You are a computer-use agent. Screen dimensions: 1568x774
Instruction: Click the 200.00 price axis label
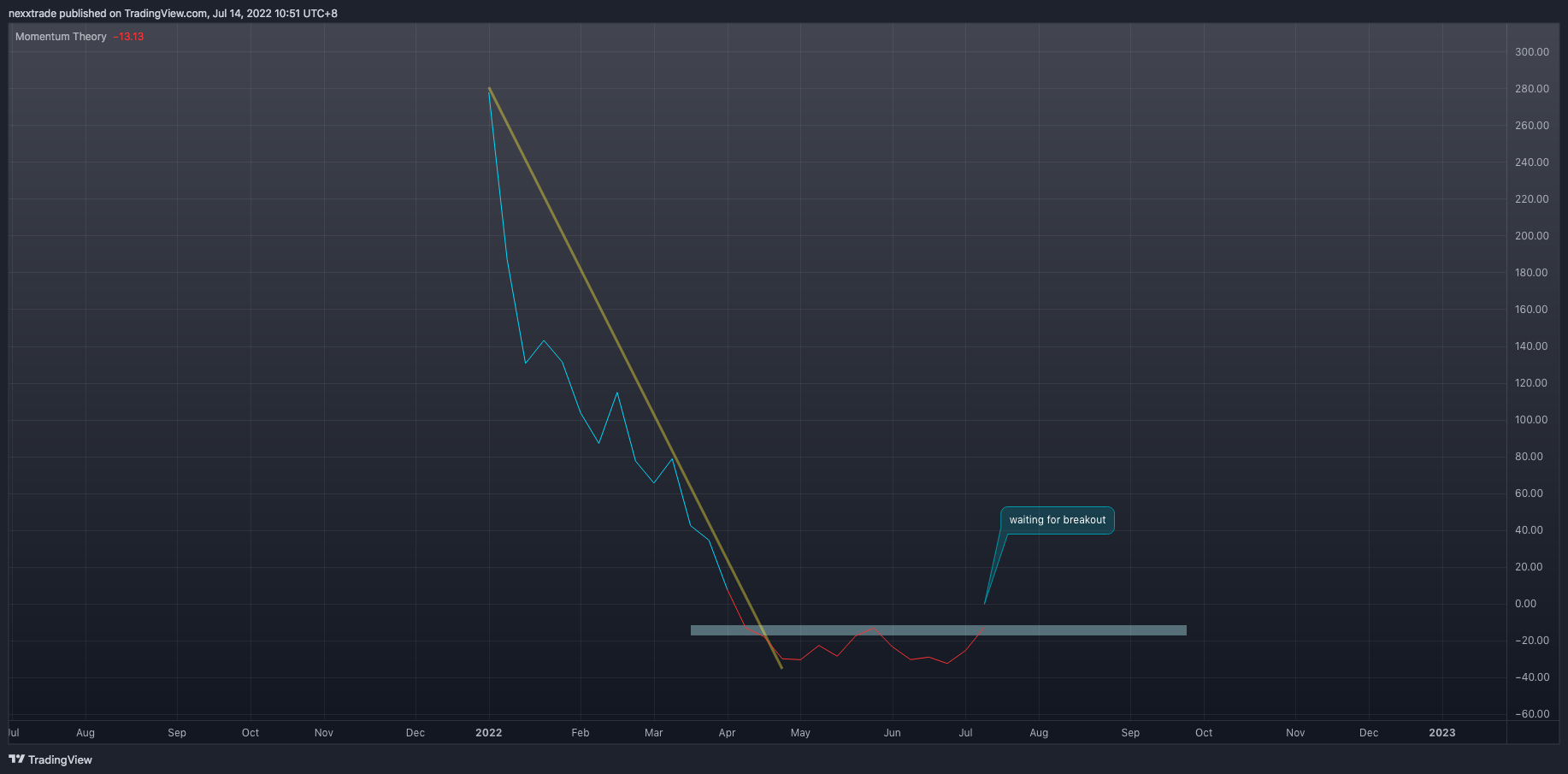1531,236
